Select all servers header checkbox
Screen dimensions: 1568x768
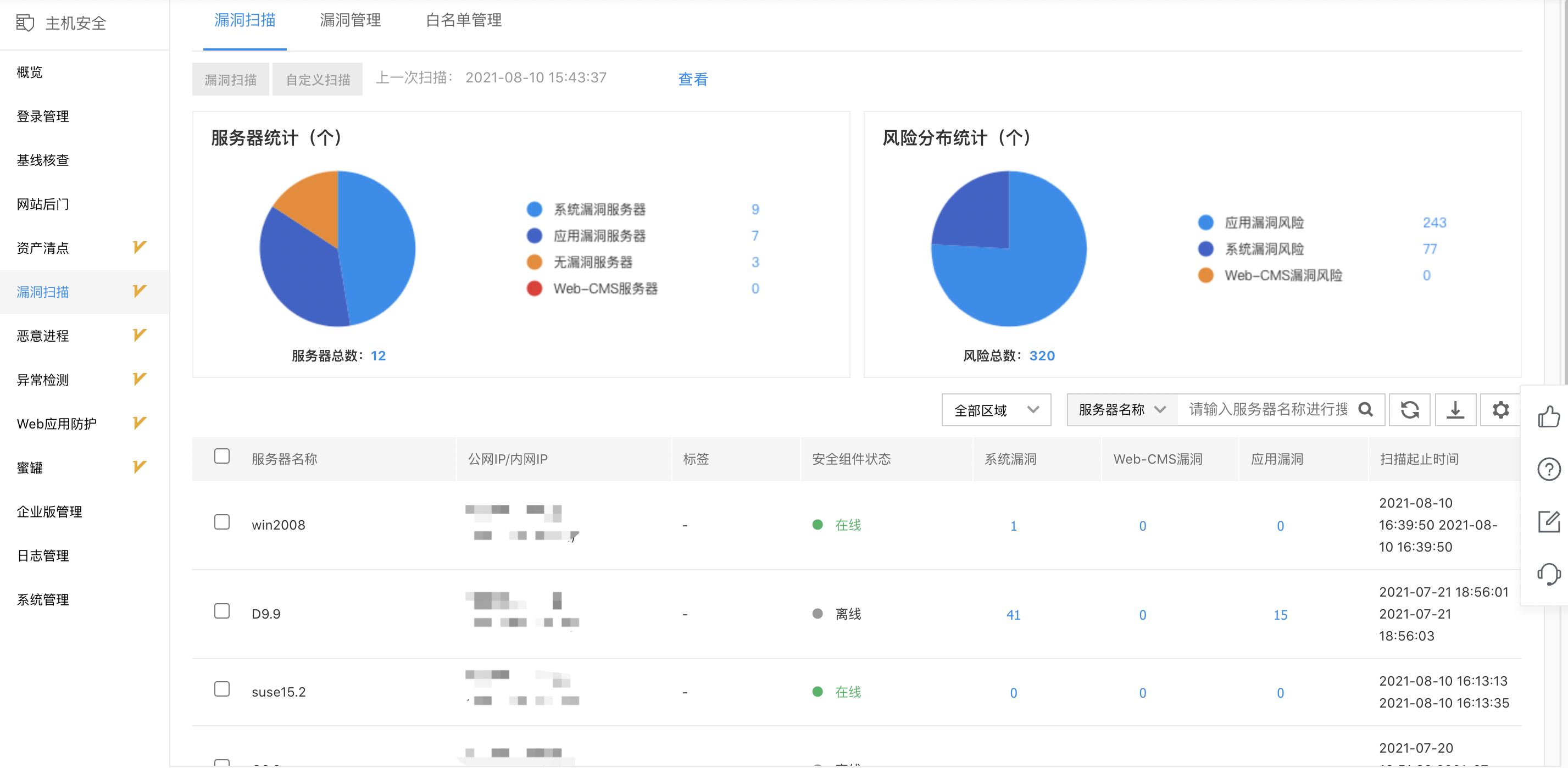(x=221, y=457)
